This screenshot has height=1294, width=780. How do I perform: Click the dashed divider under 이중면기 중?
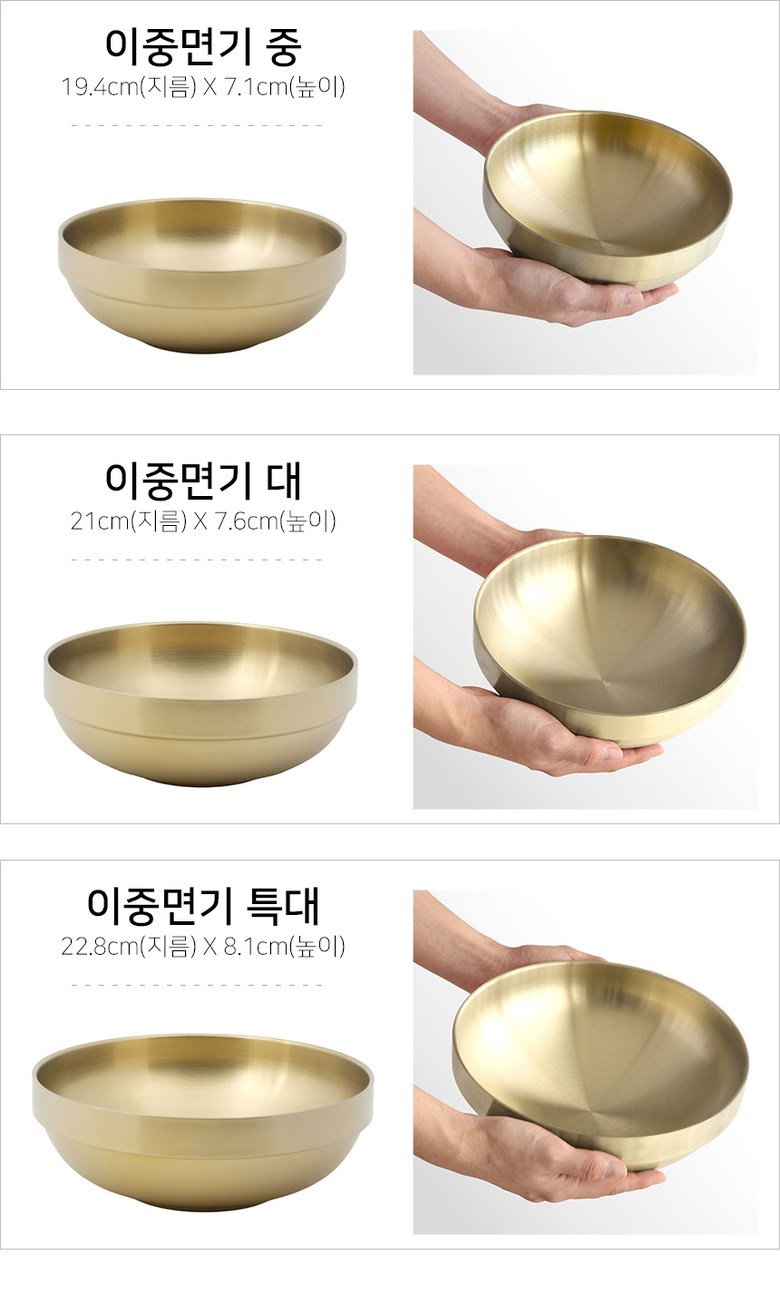(x=197, y=125)
